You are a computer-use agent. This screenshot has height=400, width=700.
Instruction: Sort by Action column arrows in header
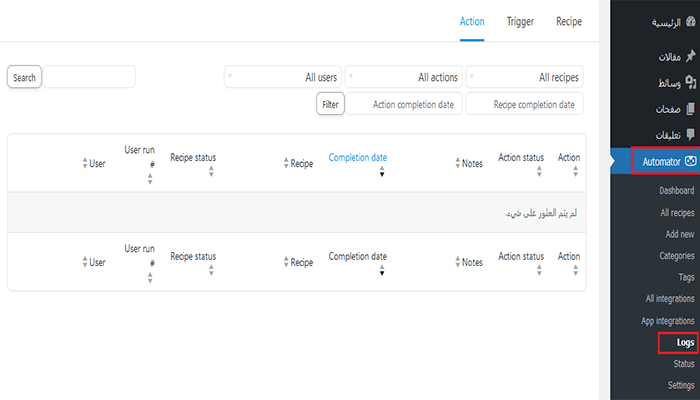pyautogui.click(x=575, y=171)
